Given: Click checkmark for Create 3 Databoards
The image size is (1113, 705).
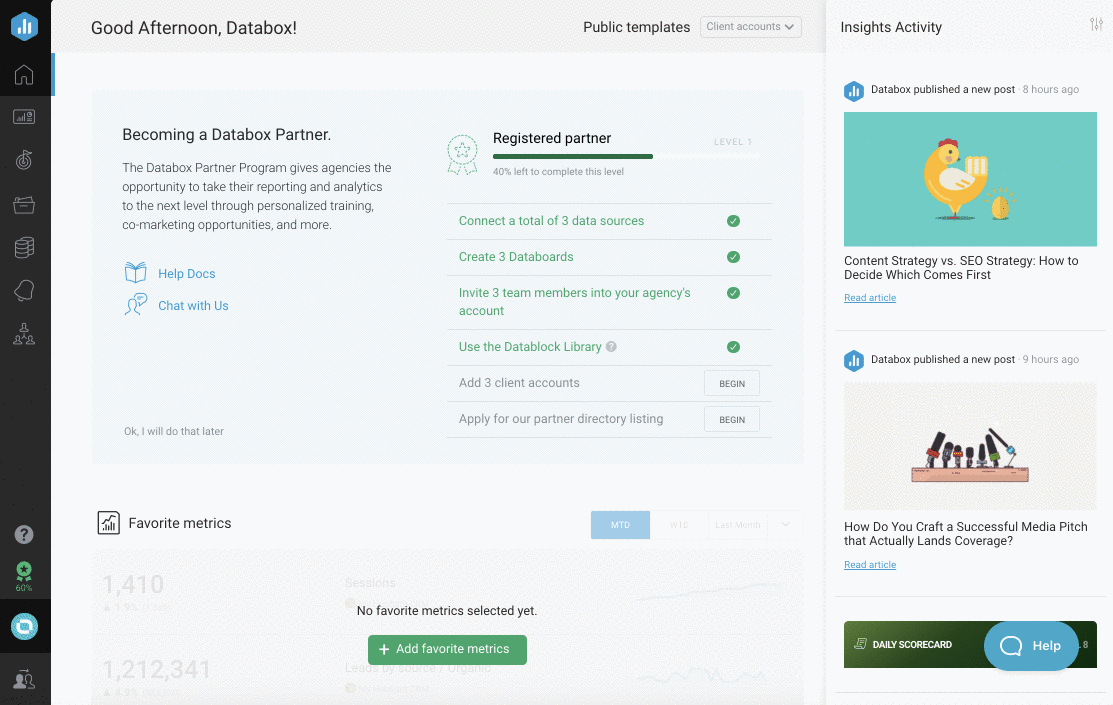Looking at the screenshot, I should [x=733, y=257].
